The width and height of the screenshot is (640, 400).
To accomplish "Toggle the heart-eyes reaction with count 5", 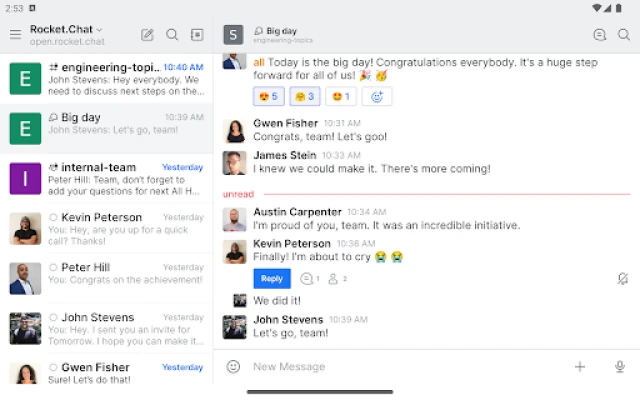I will 269,96.
